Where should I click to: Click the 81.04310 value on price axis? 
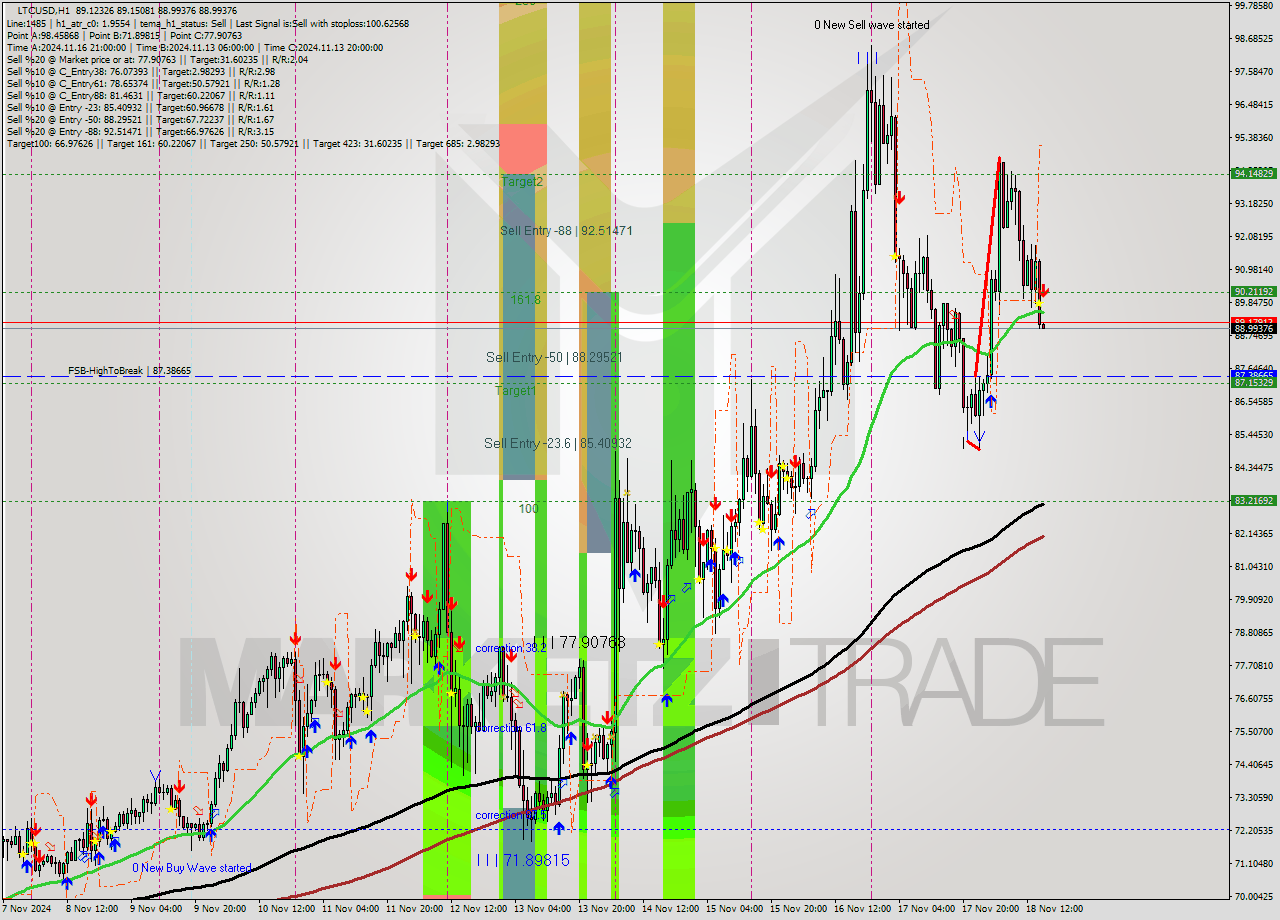pyautogui.click(x=1254, y=566)
